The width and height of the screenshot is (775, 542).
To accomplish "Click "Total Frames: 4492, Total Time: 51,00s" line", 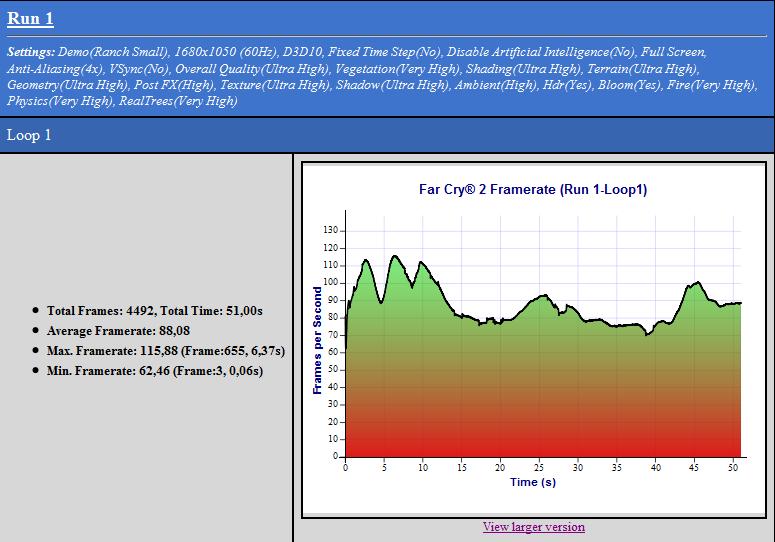I will (x=155, y=311).
